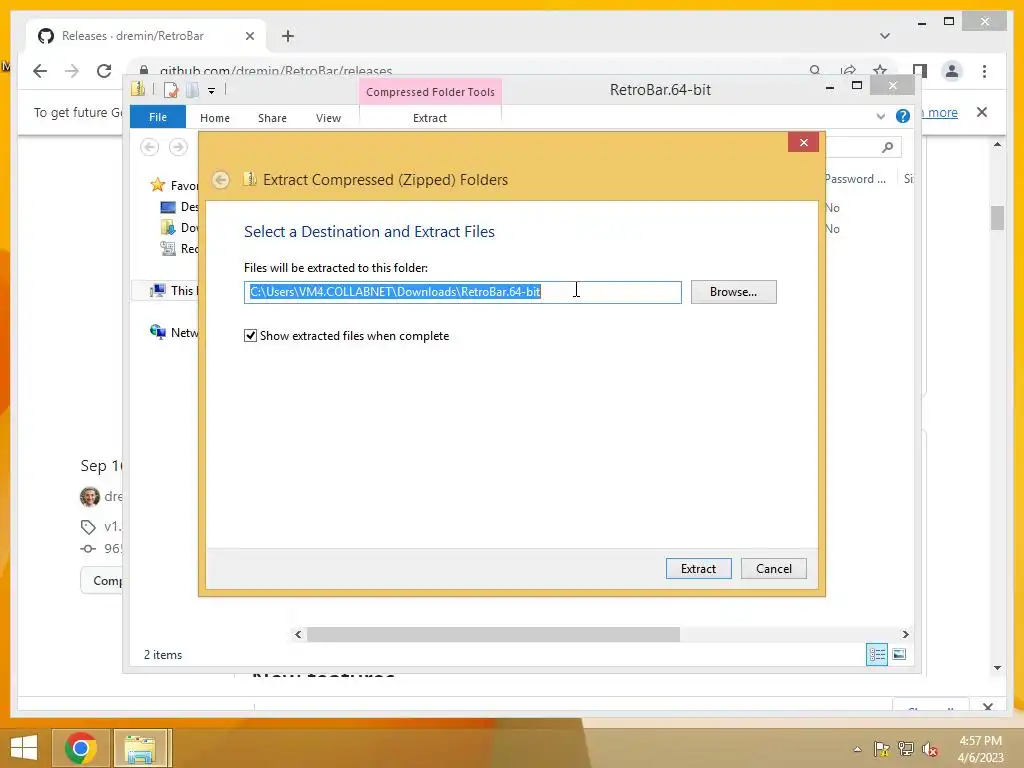
Task: Click the Password protected column header
Action: (856, 179)
